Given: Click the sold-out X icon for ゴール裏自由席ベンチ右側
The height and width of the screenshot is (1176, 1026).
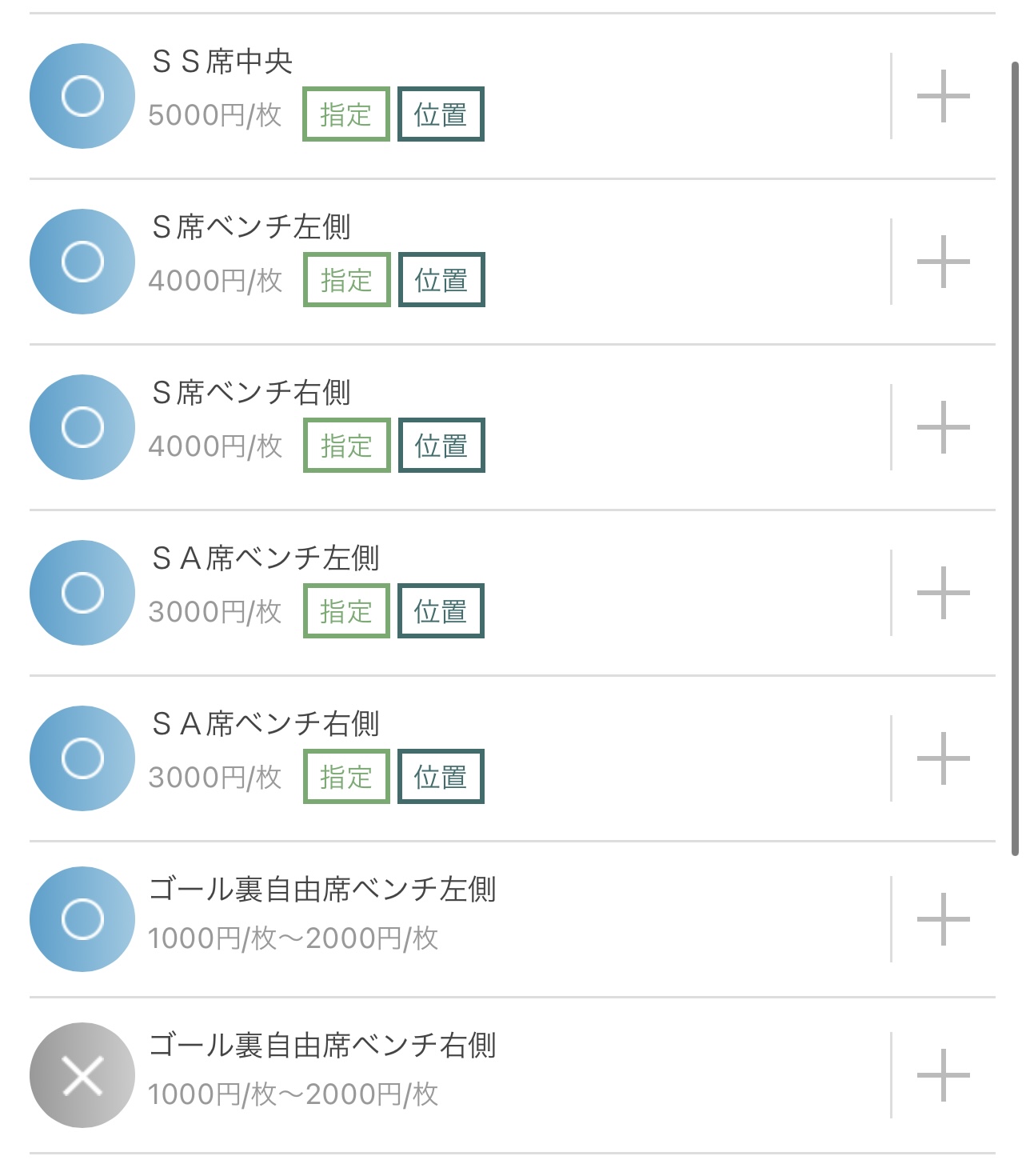Looking at the screenshot, I should (x=82, y=1075).
